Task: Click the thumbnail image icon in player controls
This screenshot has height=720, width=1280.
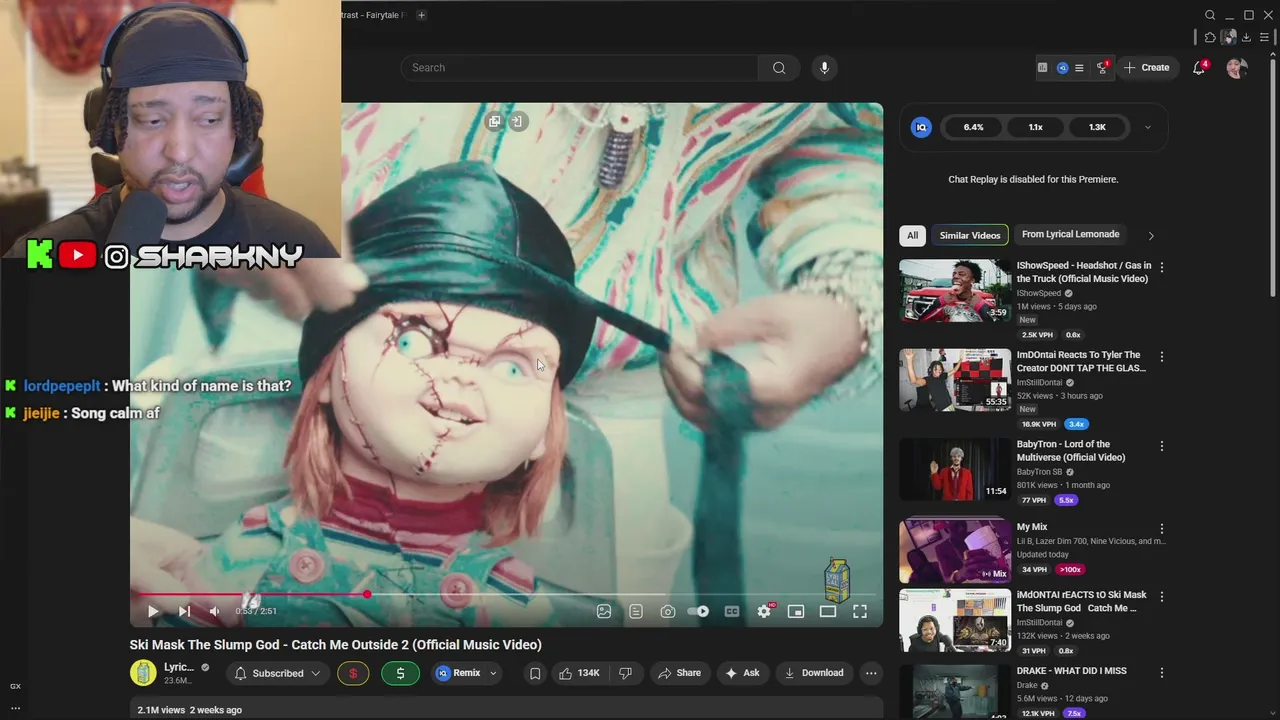Action: 604,611
